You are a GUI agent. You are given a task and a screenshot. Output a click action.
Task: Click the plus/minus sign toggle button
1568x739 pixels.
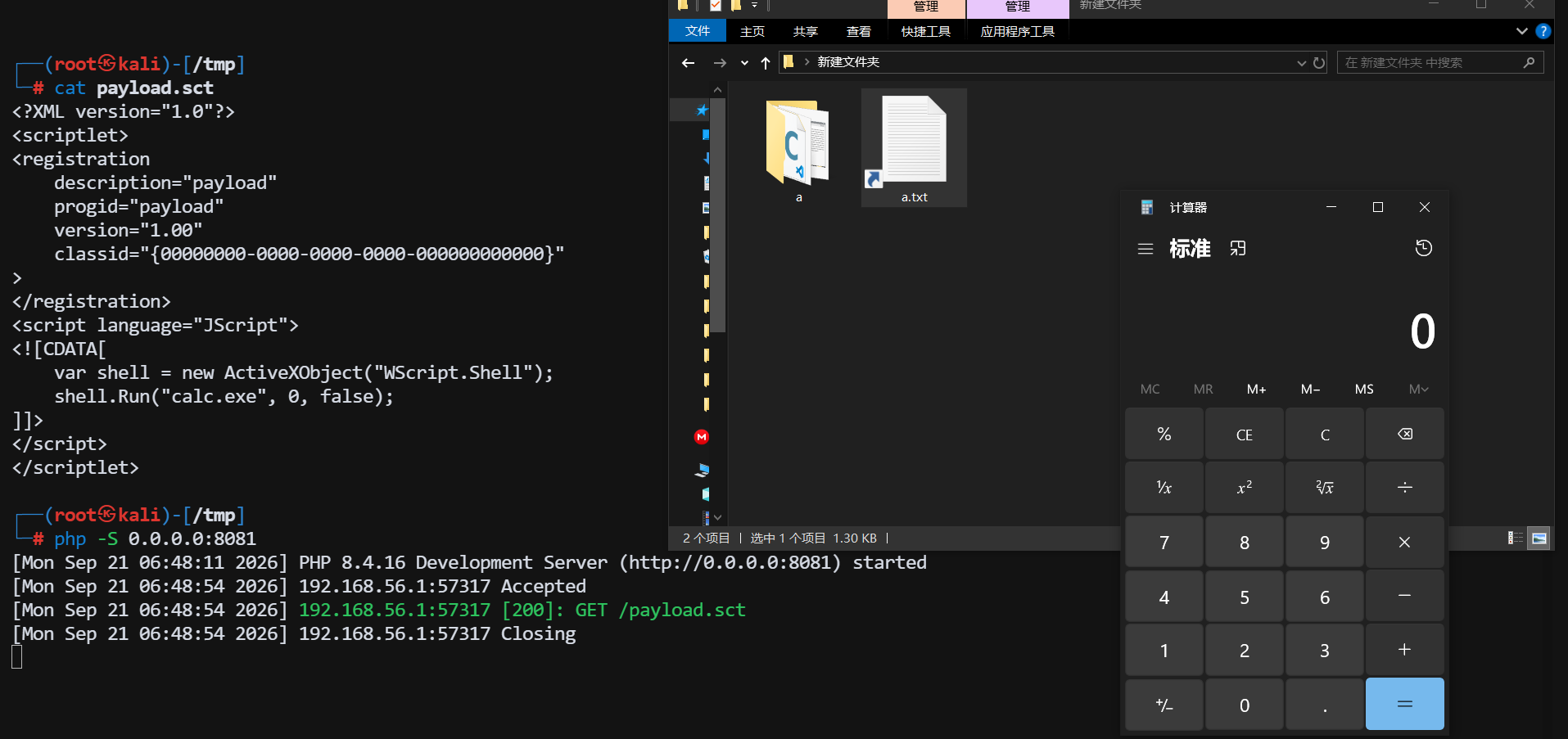[1164, 704]
